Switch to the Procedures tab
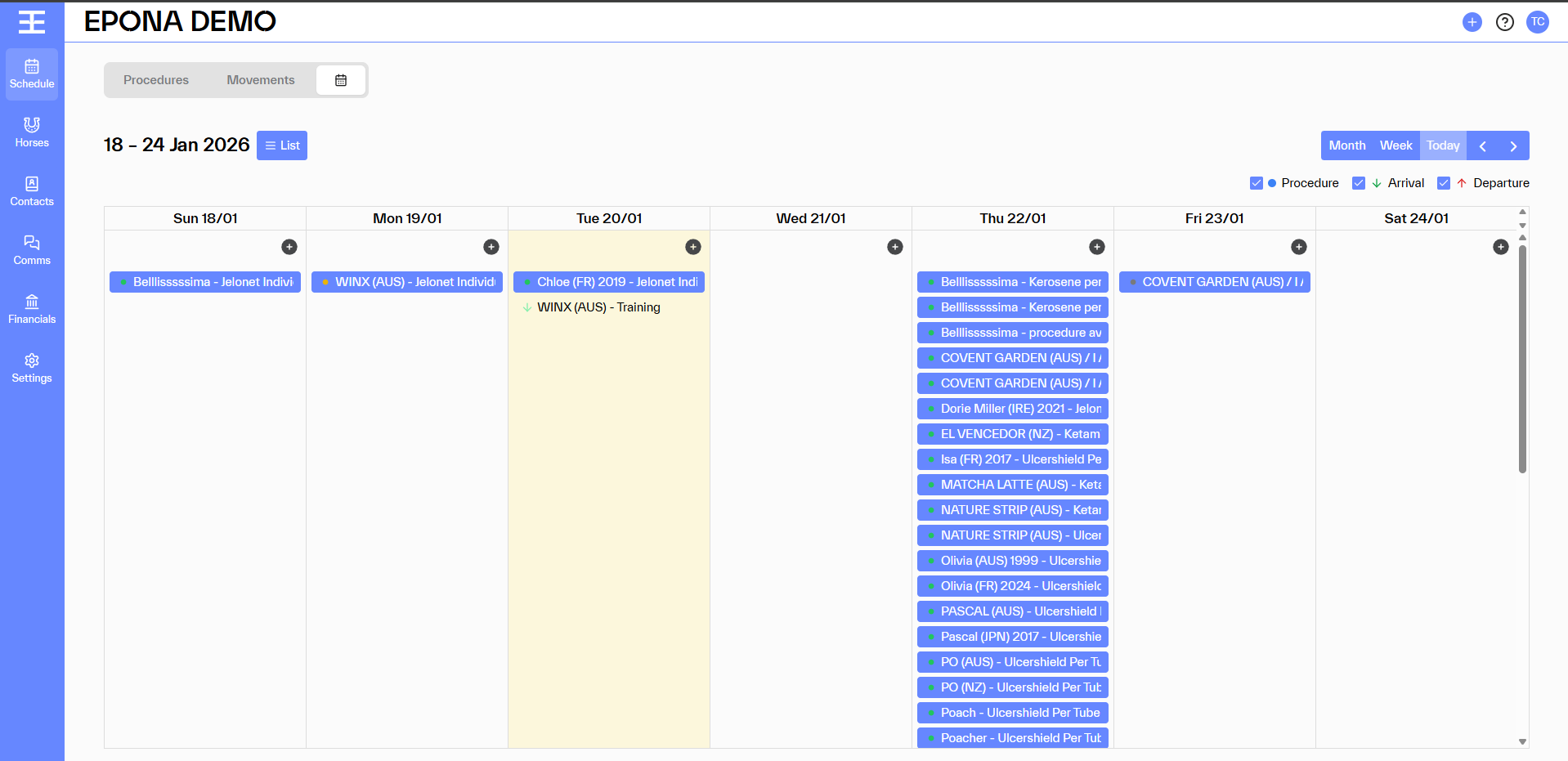This screenshot has width=1568, height=761. [156, 80]
